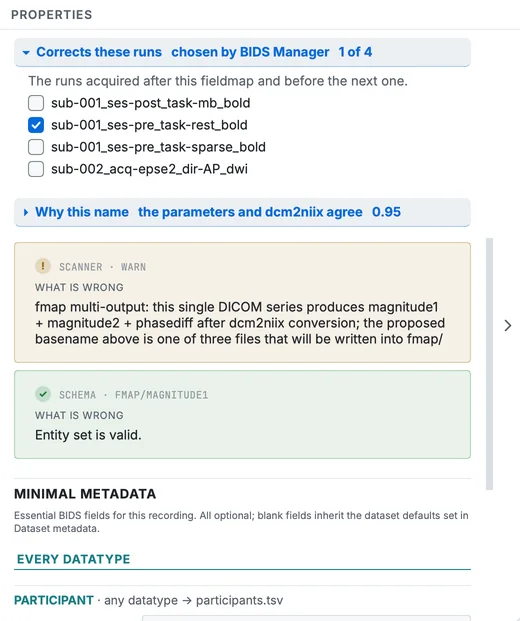Check sub-001_ses-post_task-mb_bold run
Viewport: 520px width, 621px height.
tap(36, 103)
